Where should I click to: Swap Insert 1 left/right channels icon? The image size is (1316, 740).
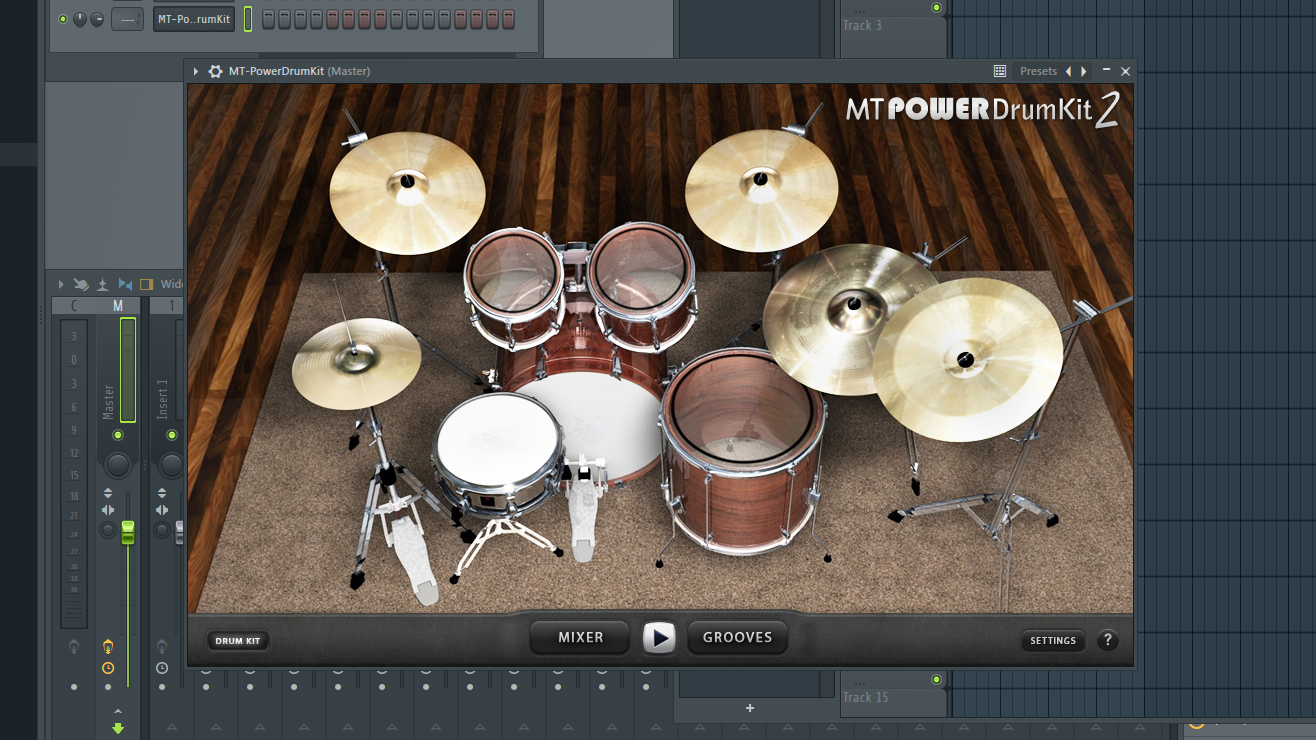(162, 511)
